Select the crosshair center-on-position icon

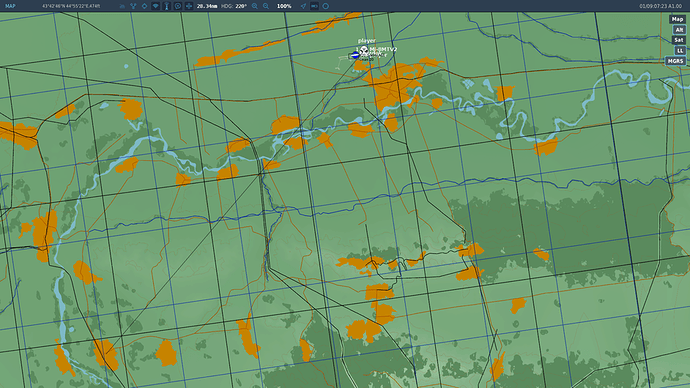point(189,6)
